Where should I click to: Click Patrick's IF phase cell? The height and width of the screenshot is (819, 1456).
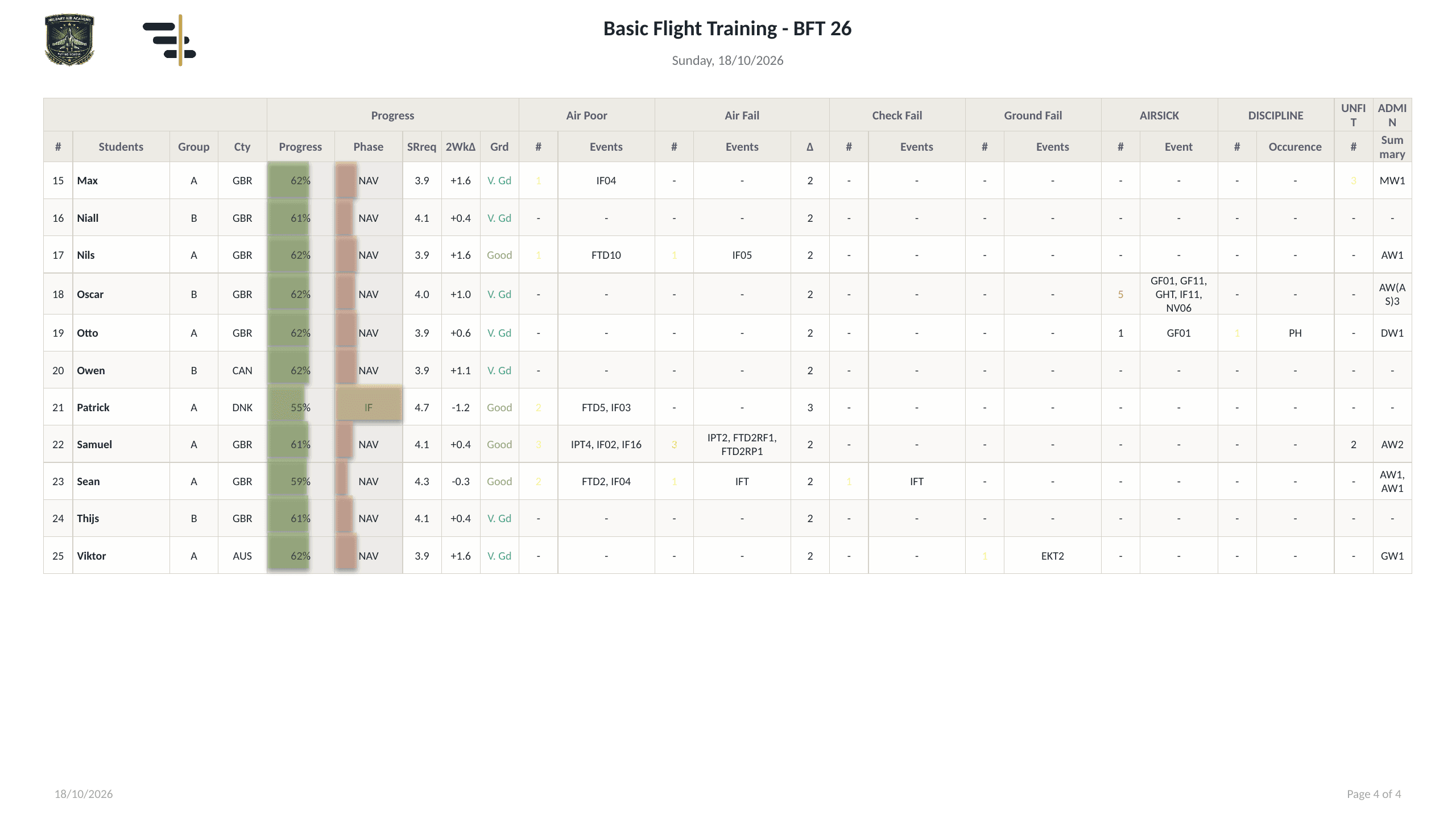coord(369,408)
